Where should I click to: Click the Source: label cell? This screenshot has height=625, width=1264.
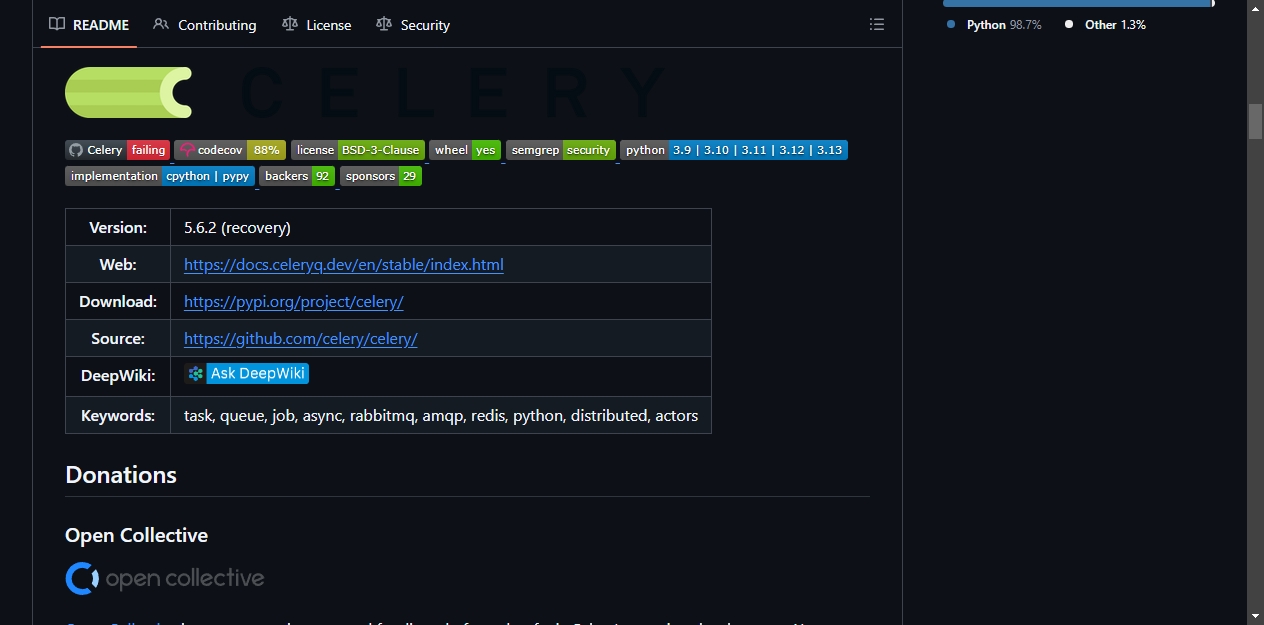point(118,339)
